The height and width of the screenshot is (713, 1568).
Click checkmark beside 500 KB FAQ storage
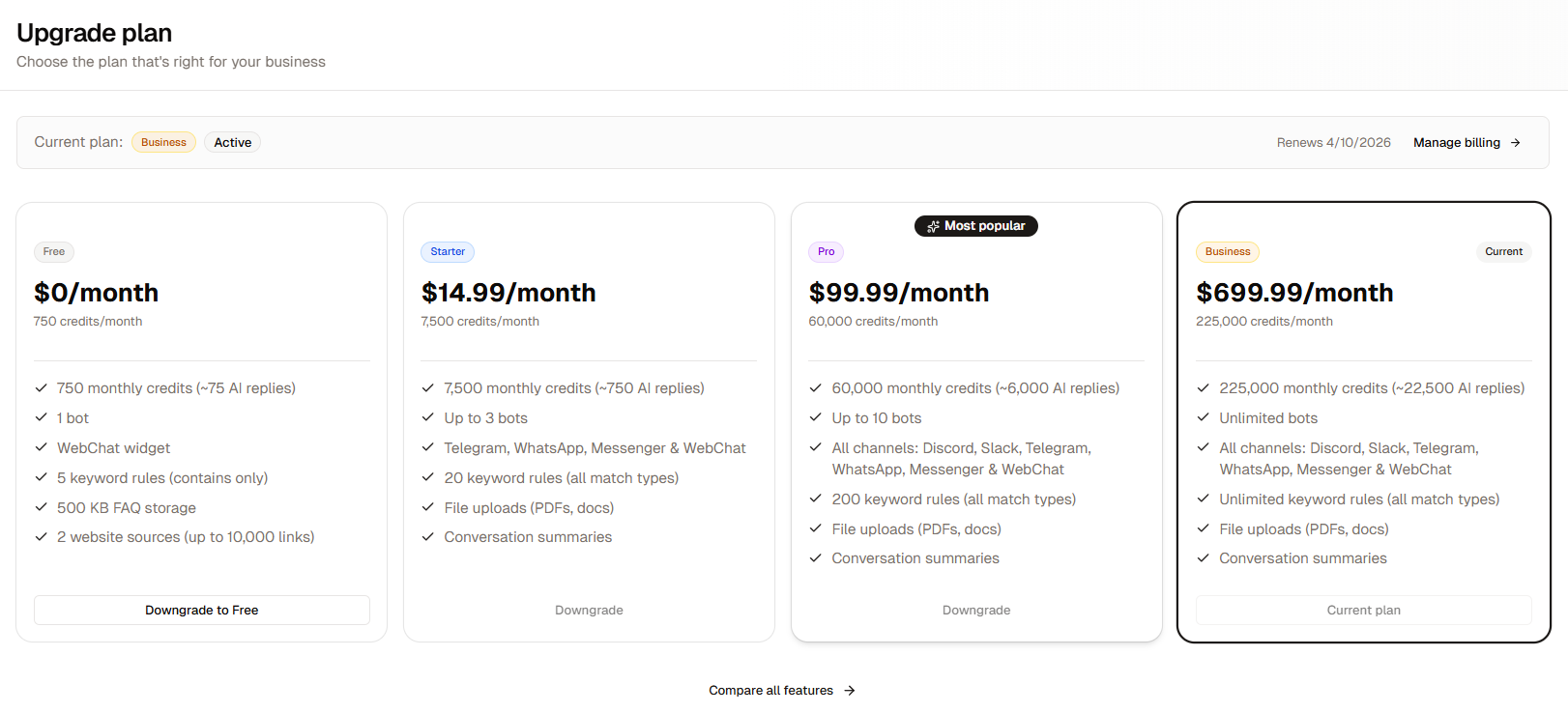(42, 507)
